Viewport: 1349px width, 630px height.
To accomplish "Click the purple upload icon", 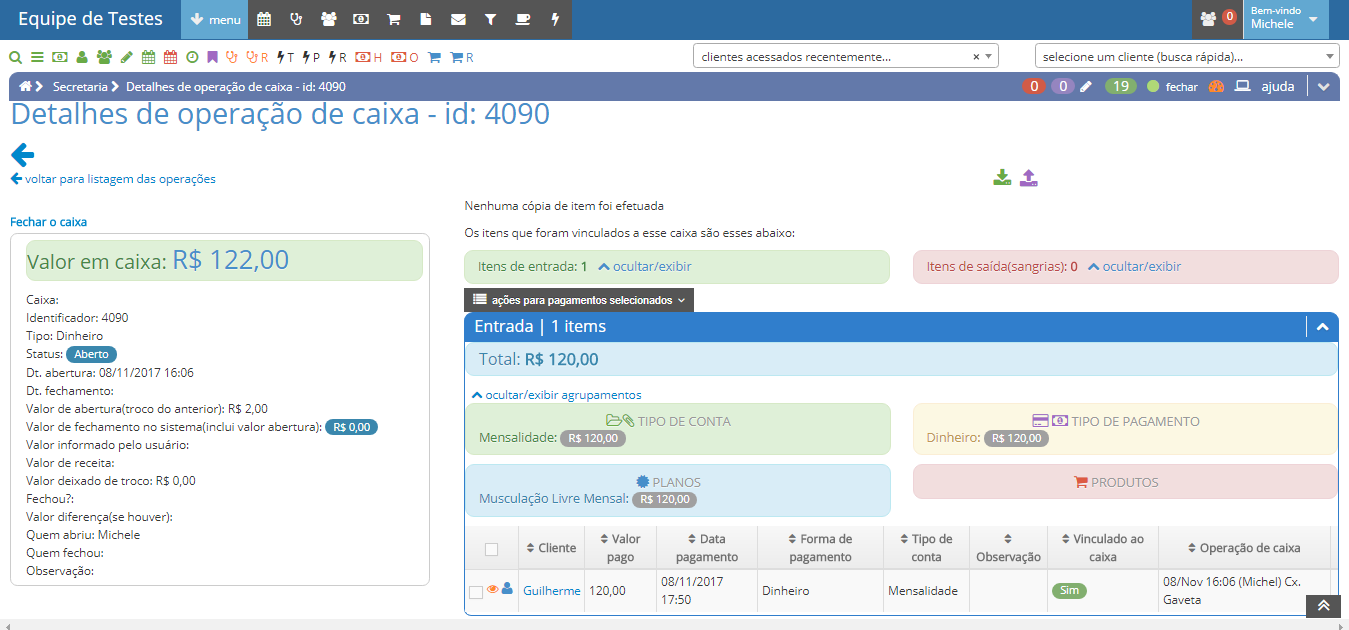I will [x=1029, y=178].
